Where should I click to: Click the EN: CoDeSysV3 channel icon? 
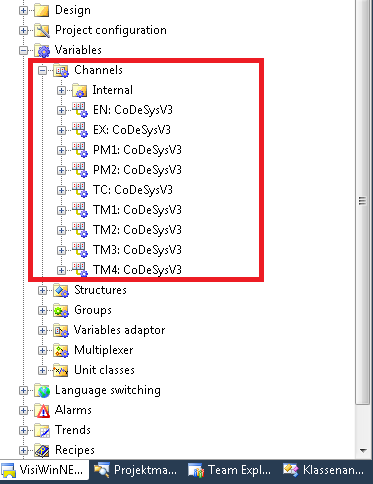(80, 110)
